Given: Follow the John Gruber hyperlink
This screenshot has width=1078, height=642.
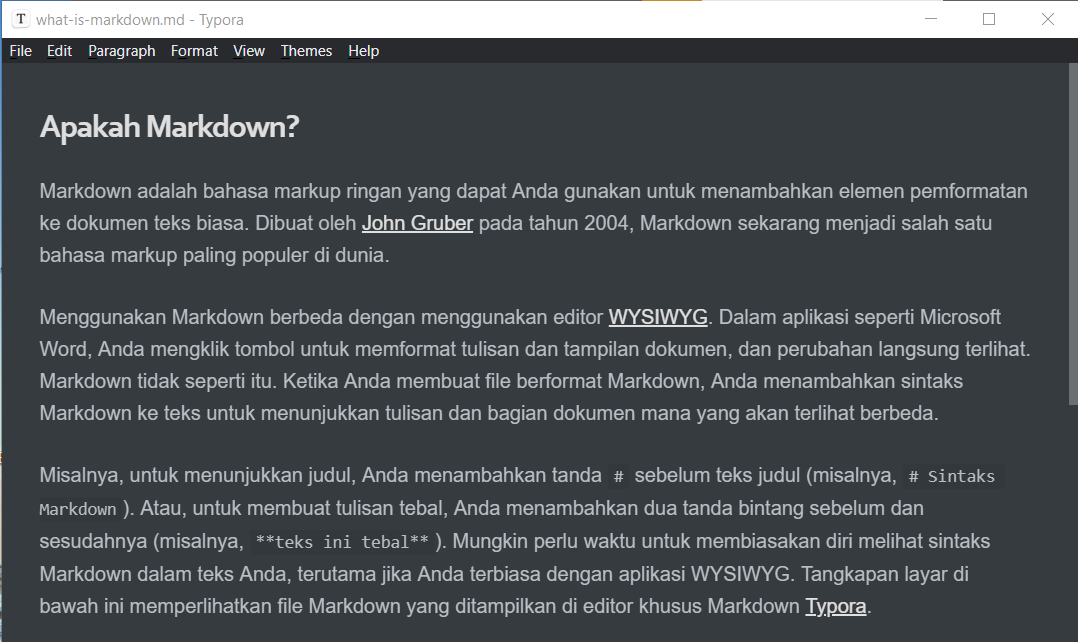Looking at the screenshot, I should coord(417,222).
